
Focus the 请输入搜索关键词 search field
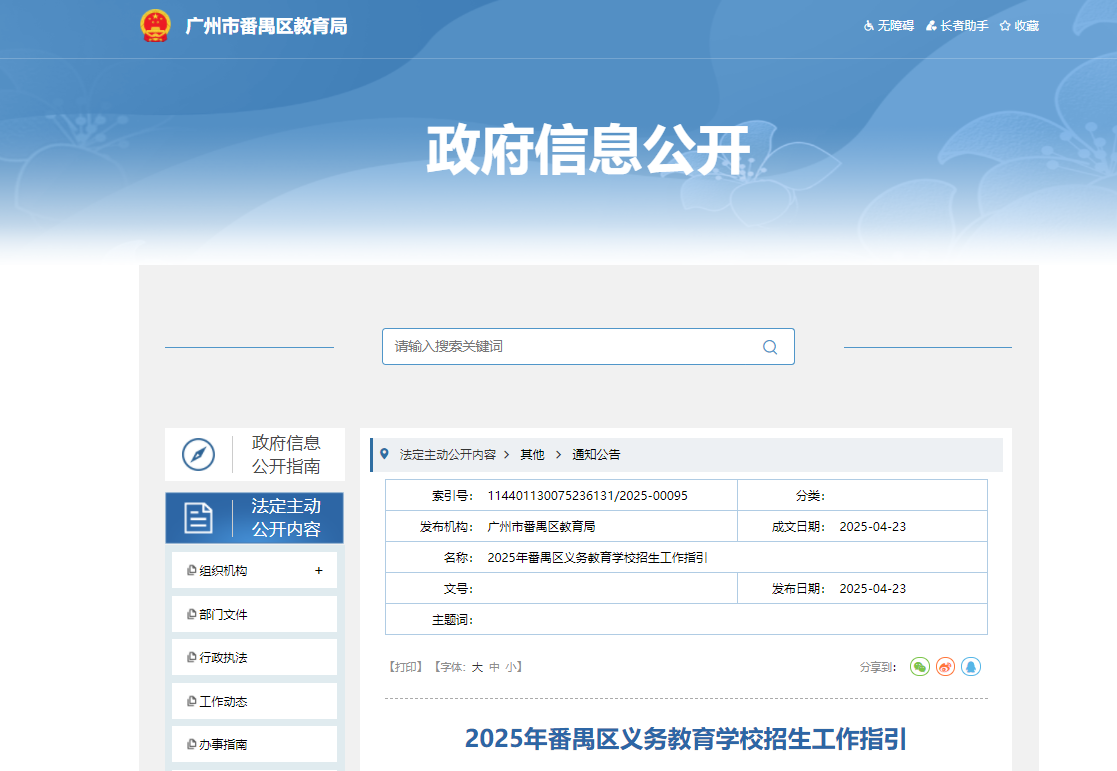570,347
